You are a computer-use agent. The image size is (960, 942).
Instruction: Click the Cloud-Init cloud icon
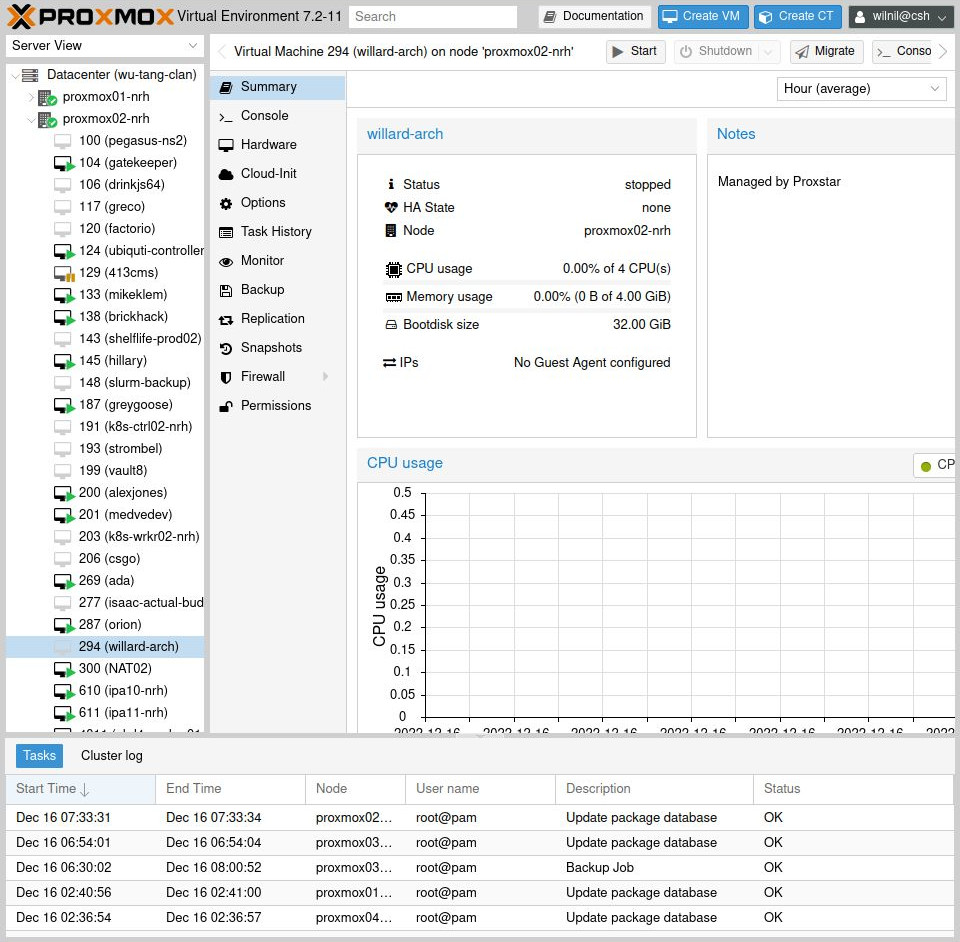pos(226,174)
